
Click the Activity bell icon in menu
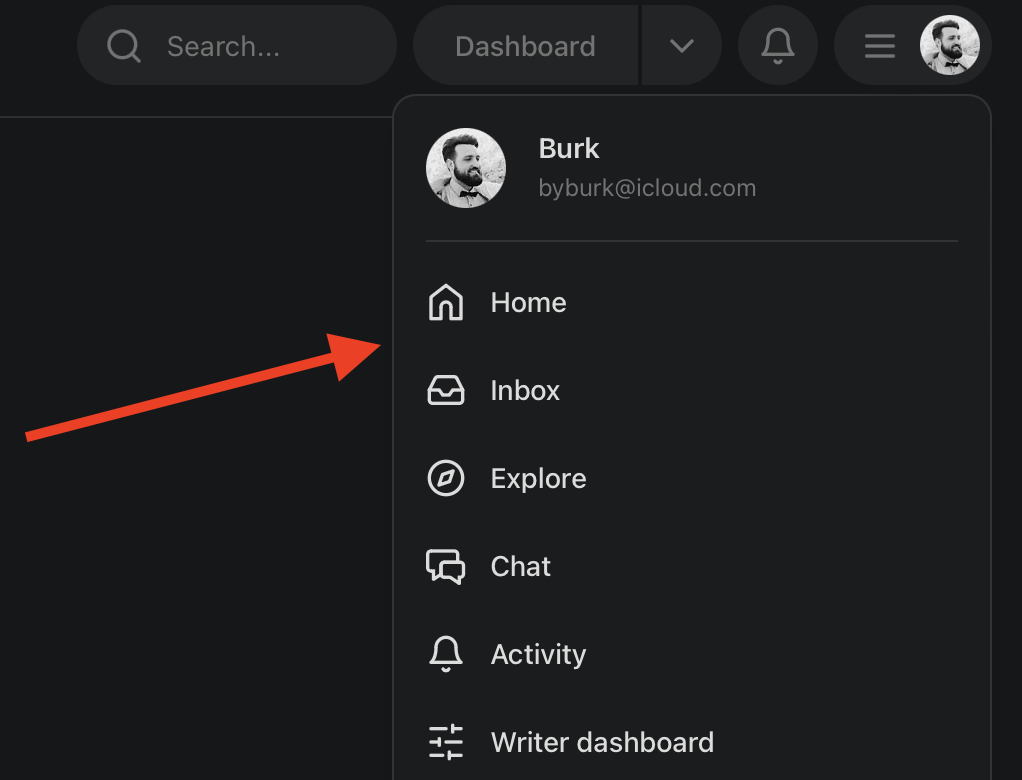pos(446,655)
